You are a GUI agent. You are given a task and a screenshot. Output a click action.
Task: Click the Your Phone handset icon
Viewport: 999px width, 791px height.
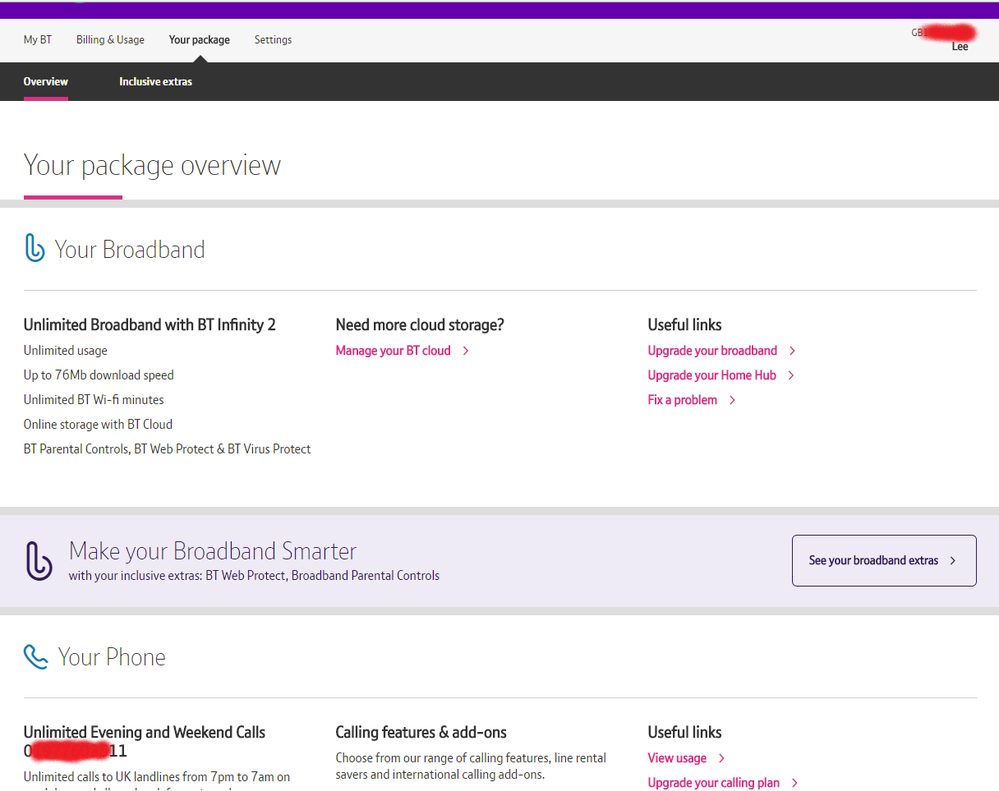36,657
